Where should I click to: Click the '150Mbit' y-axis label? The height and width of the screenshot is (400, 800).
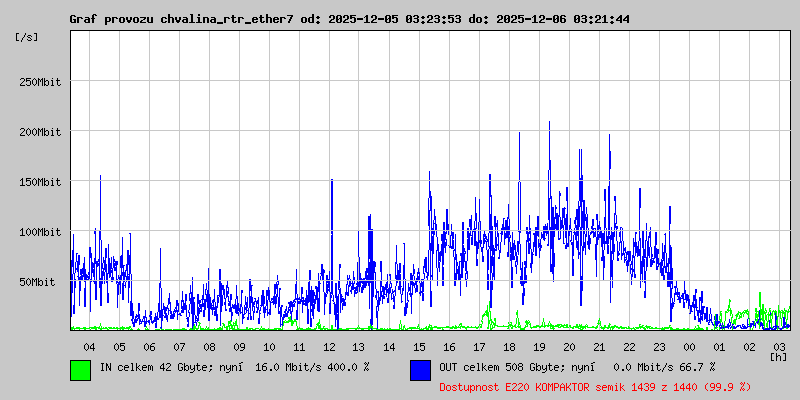40,182
